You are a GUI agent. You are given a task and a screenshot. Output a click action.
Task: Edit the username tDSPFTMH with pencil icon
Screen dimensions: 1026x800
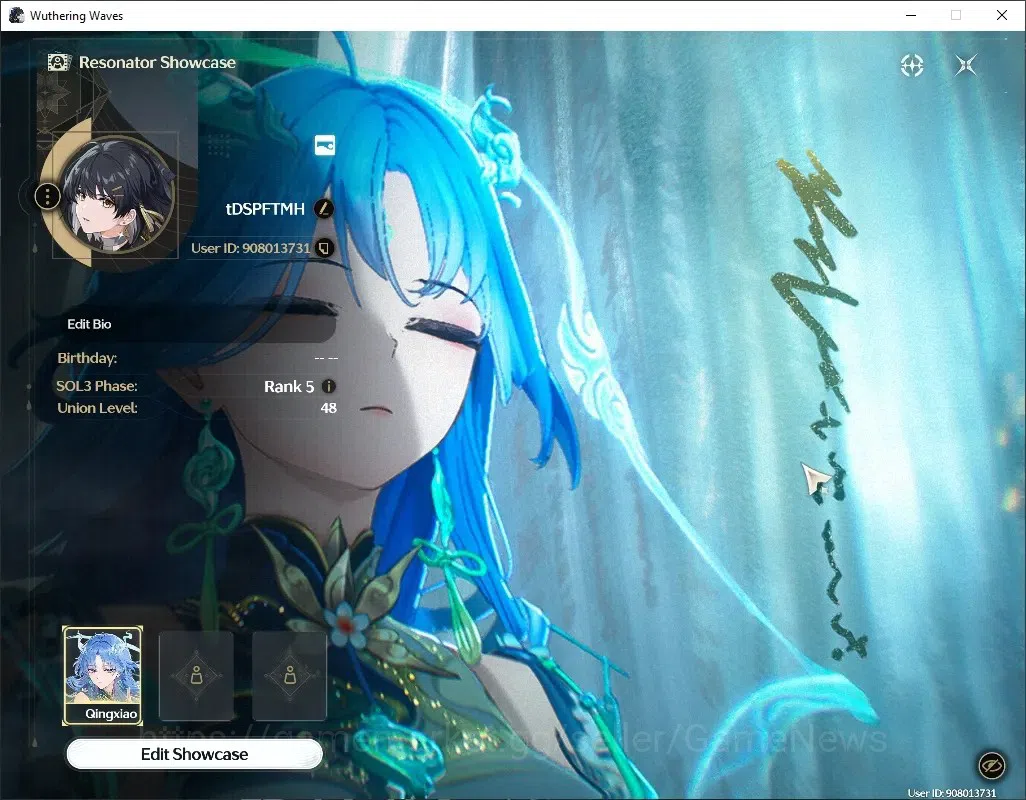point(323,209)
